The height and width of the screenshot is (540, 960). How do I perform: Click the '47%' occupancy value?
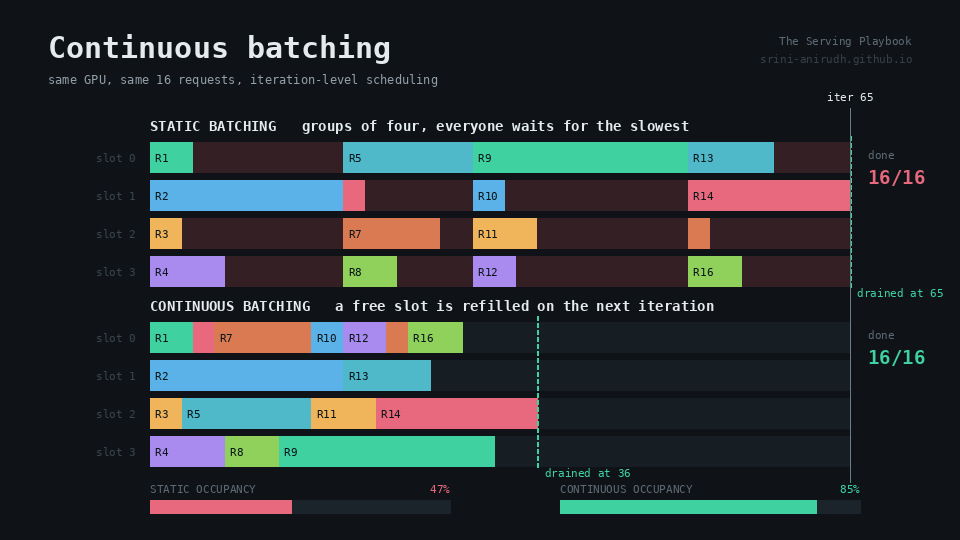(x=440, y=489)
